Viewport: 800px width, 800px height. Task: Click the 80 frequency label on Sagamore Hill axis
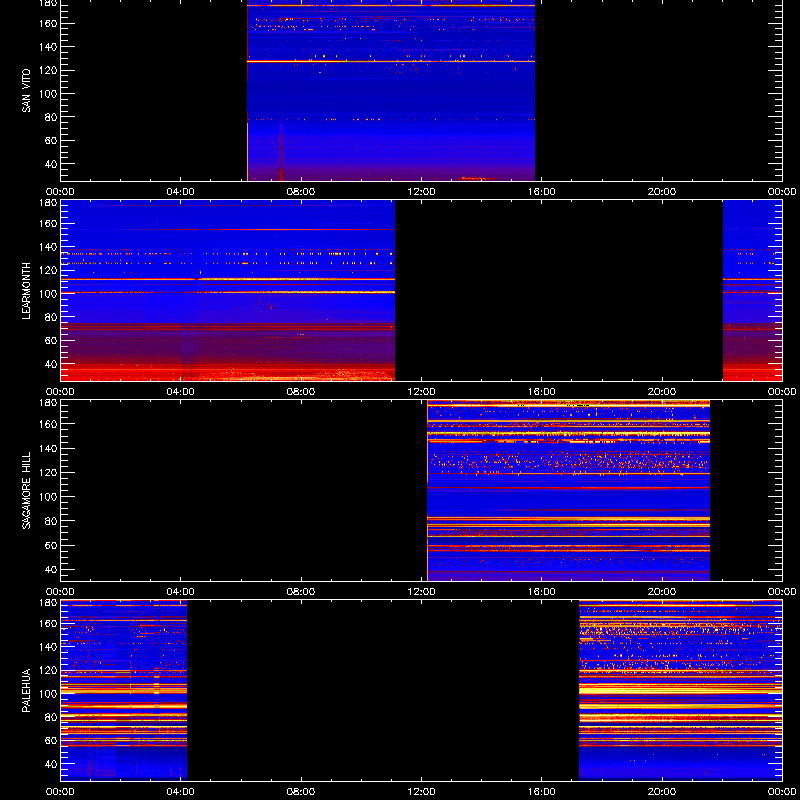click(51, 521)
